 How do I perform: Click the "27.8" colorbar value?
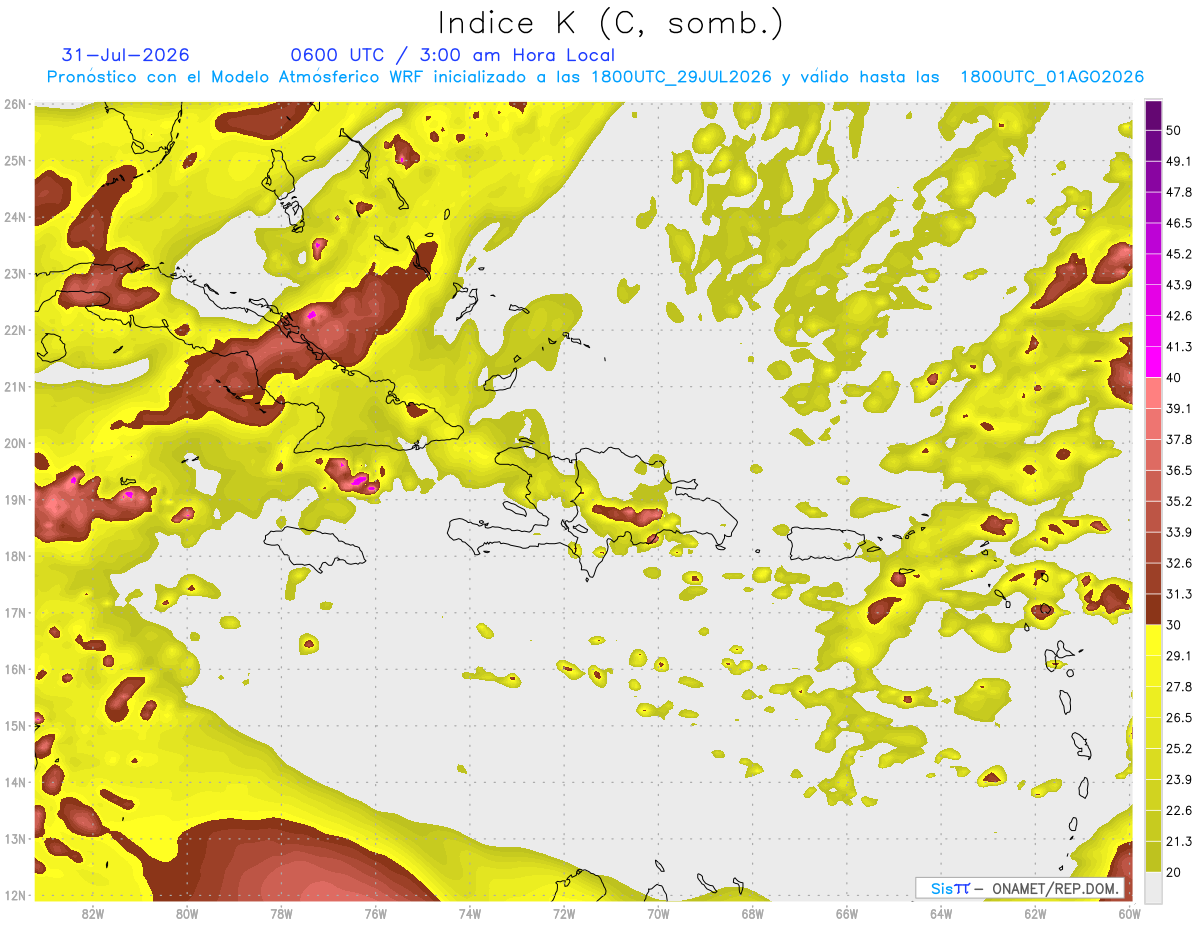click(1180, 687)
